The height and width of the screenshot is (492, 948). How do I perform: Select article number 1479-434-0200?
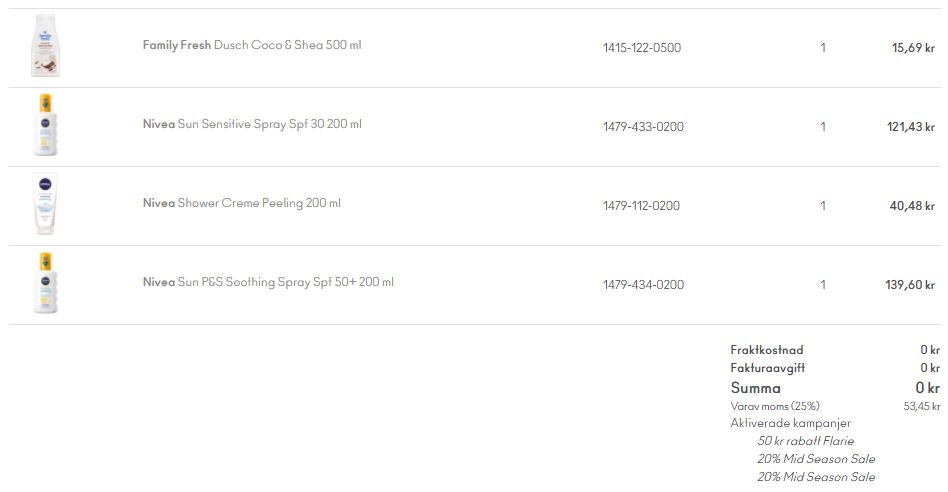tap(643, 285)
